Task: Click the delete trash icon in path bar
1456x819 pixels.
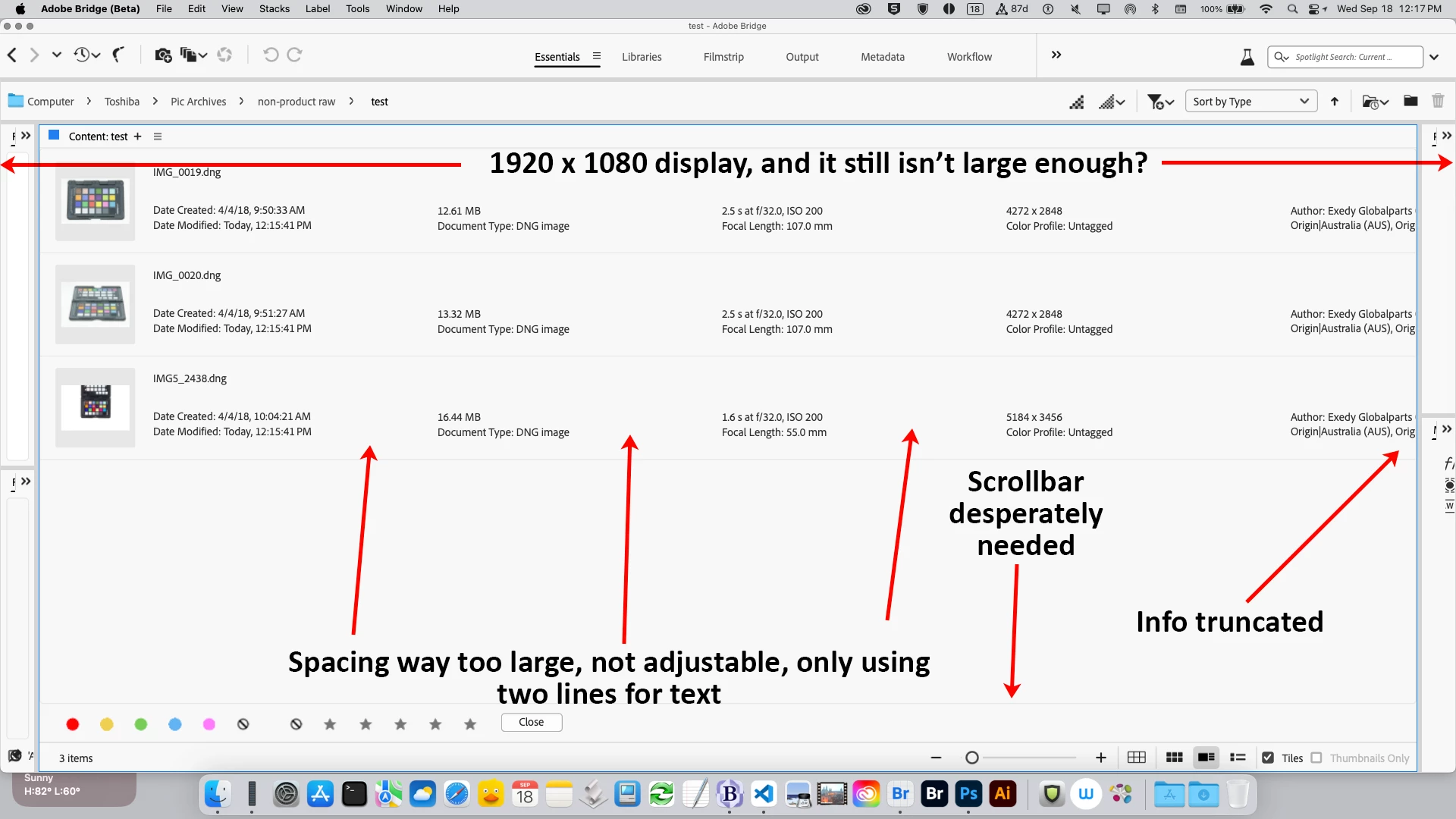Action: point(1438,101)
